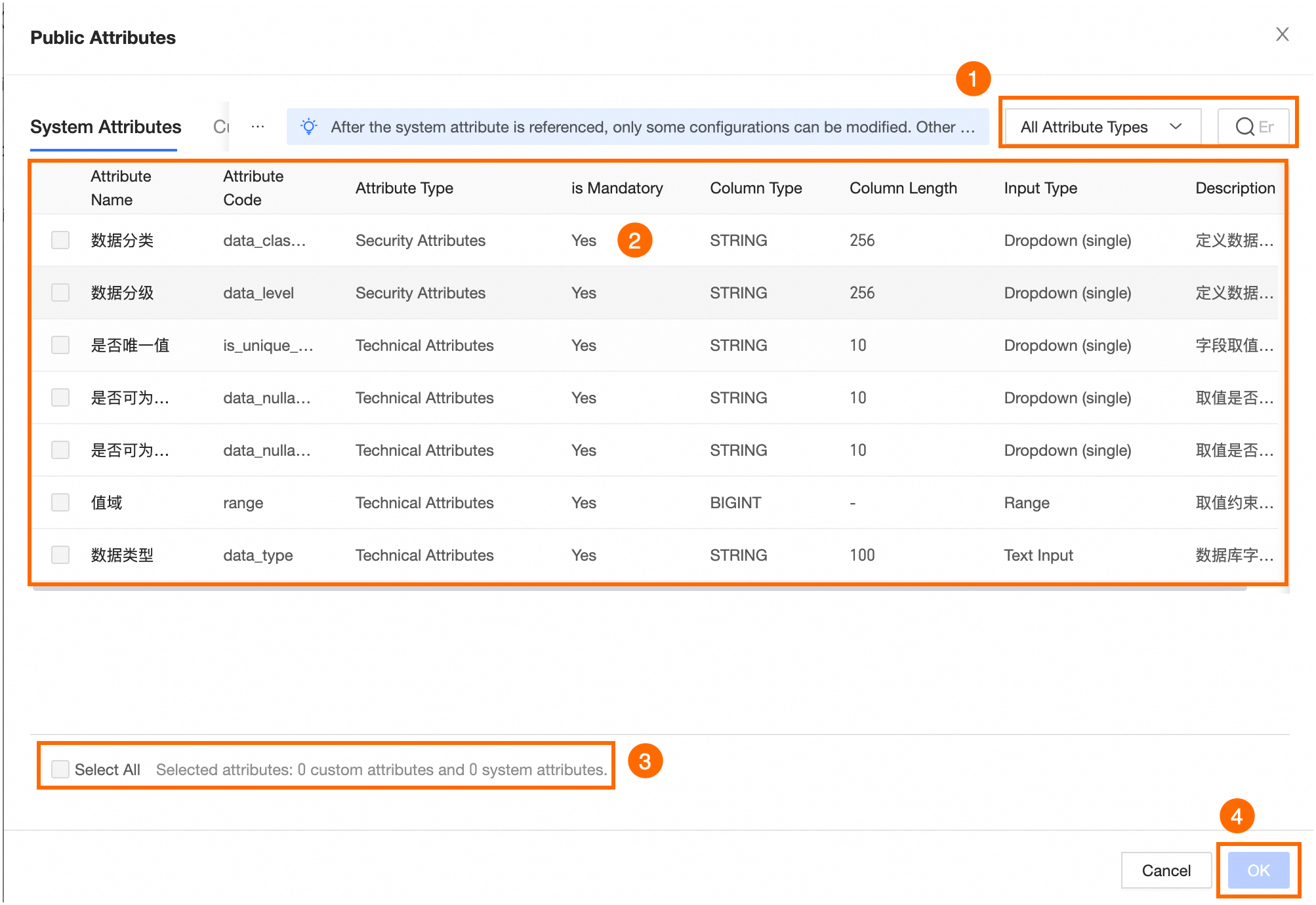Confirm with the OK button

1258,870
